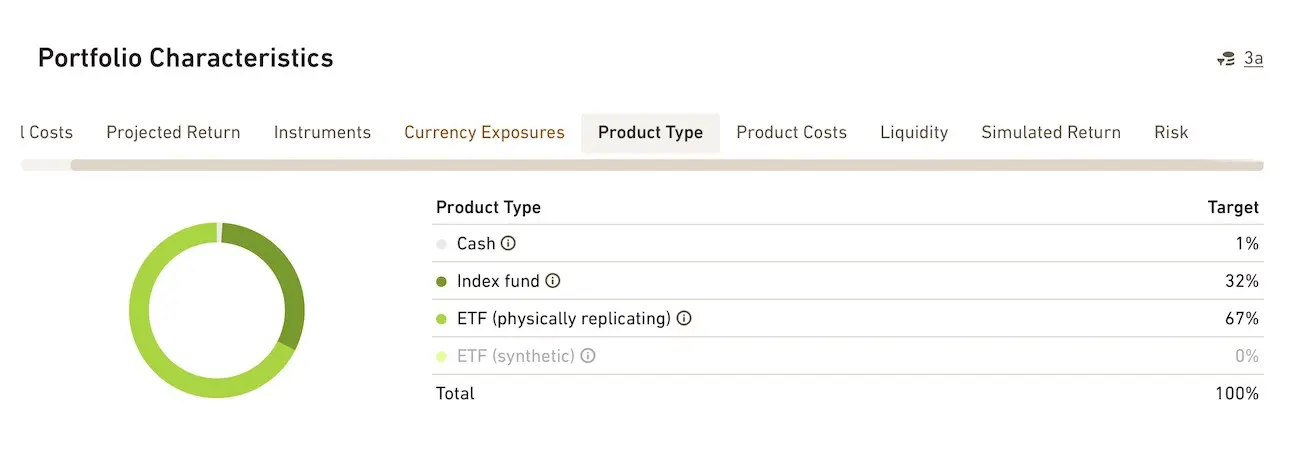Click the info icon next to Cash
The width and height of the screenshot is (1300, 465).
(508, 243)
